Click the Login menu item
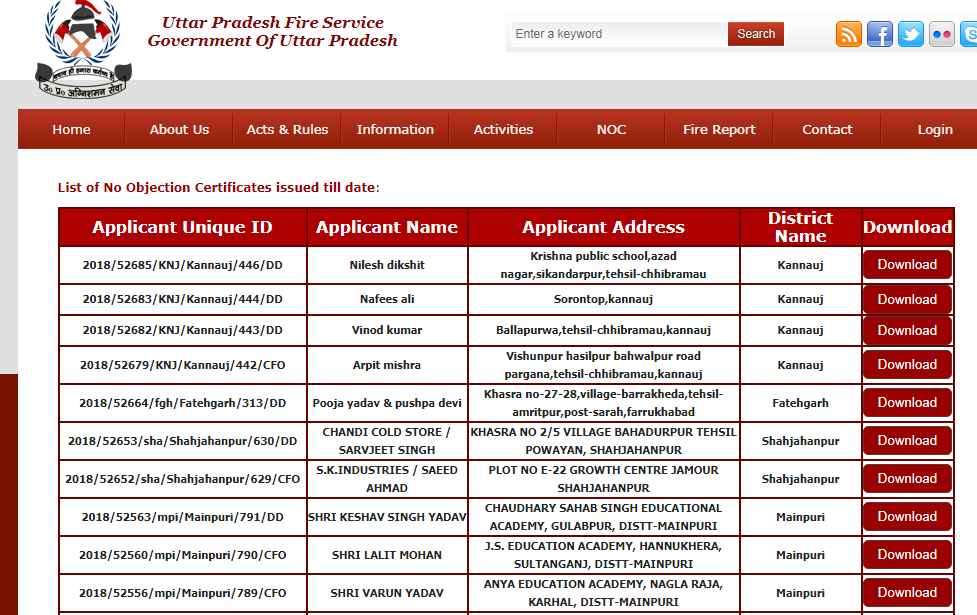 pyautogui.click(x=935, y=129)
